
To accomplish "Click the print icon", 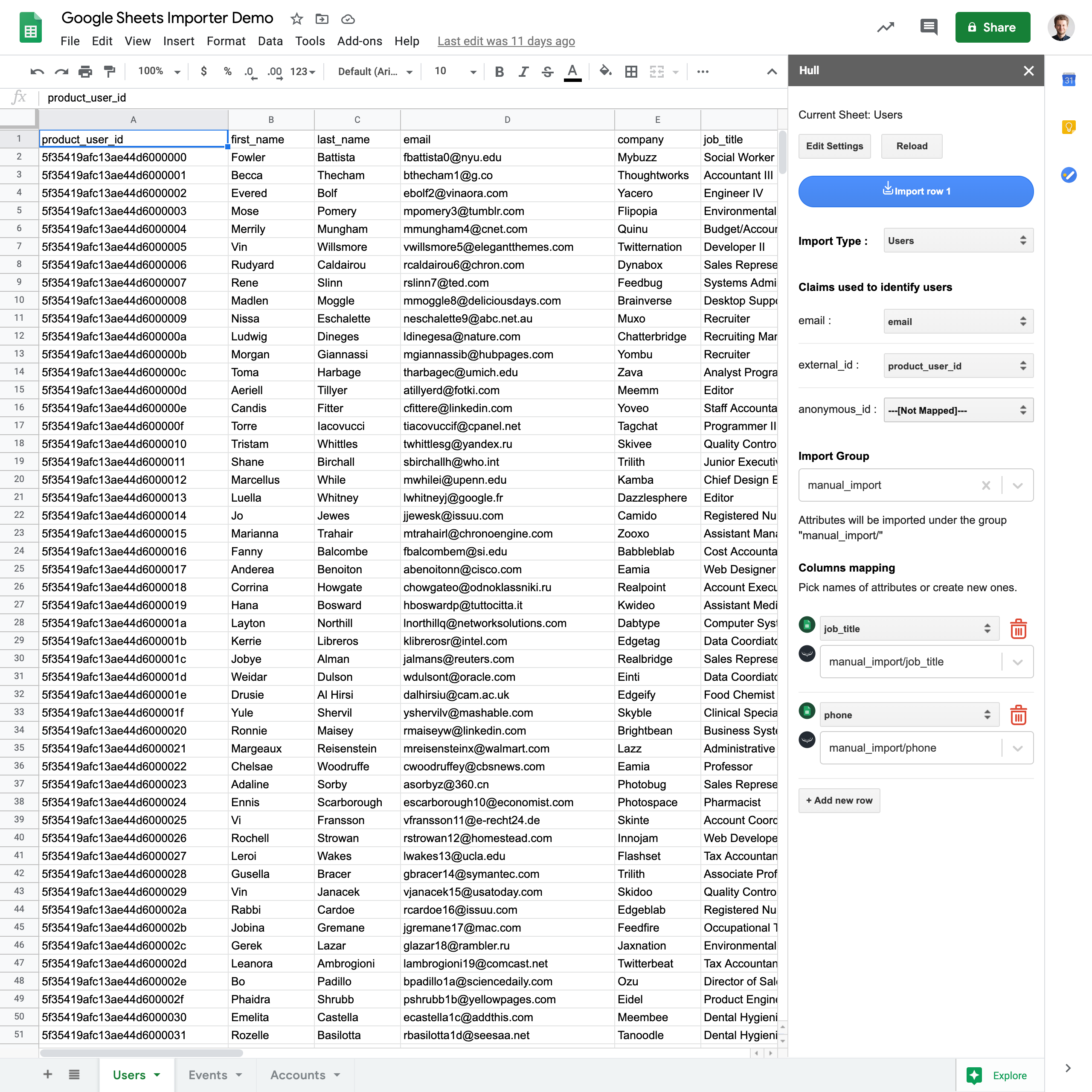I will (85, 71).
